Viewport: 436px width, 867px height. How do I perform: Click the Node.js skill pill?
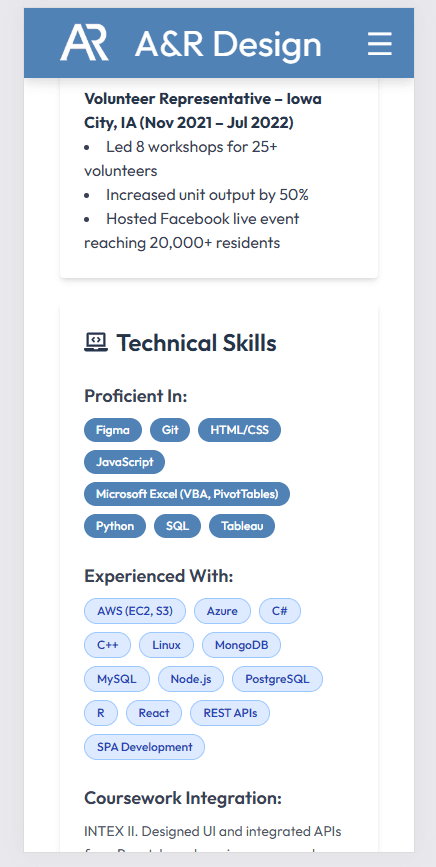click(191, 679)
